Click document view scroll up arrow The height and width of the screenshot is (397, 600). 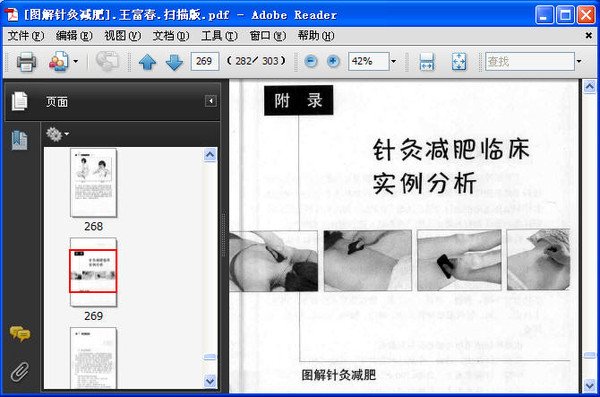589,87
